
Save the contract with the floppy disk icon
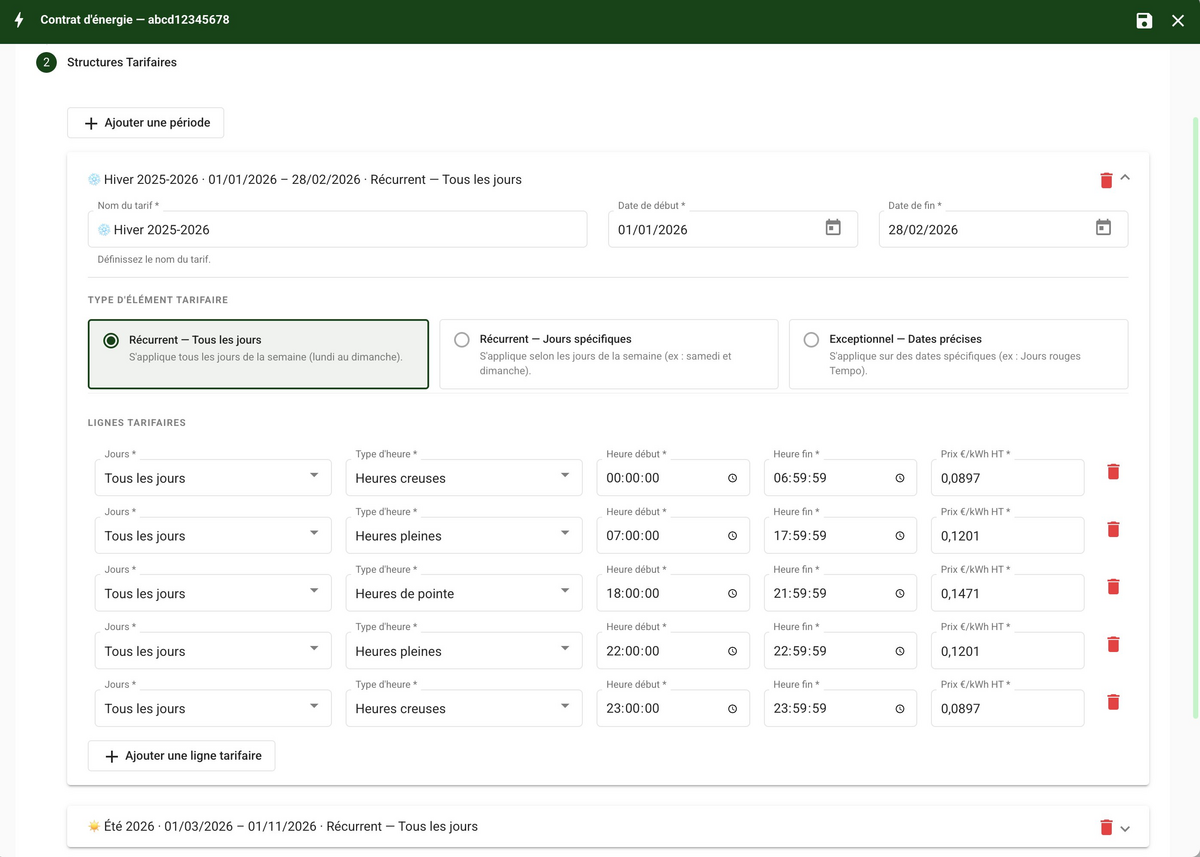(1144, 20)
